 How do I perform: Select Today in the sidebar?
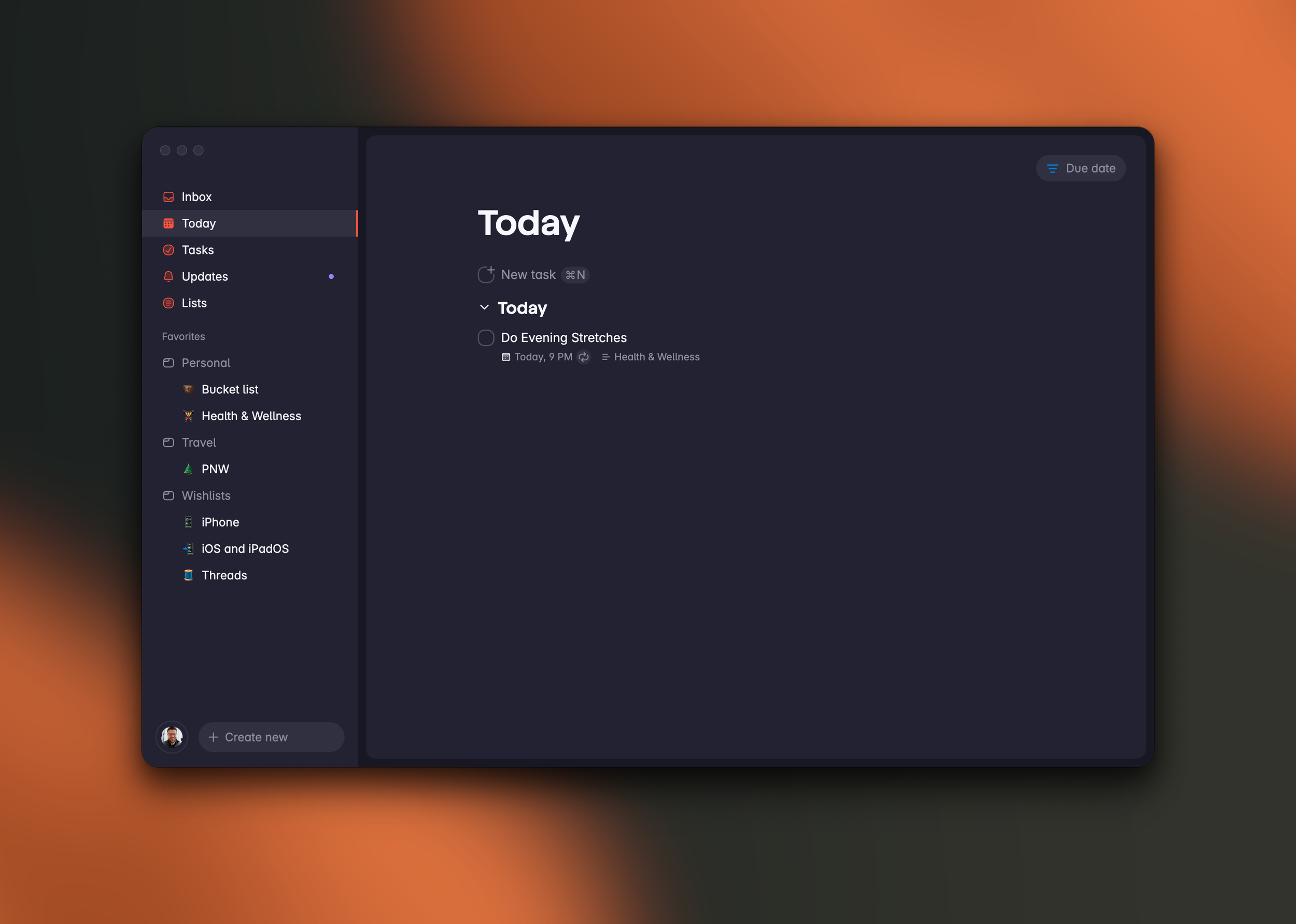tap(250, 223)
